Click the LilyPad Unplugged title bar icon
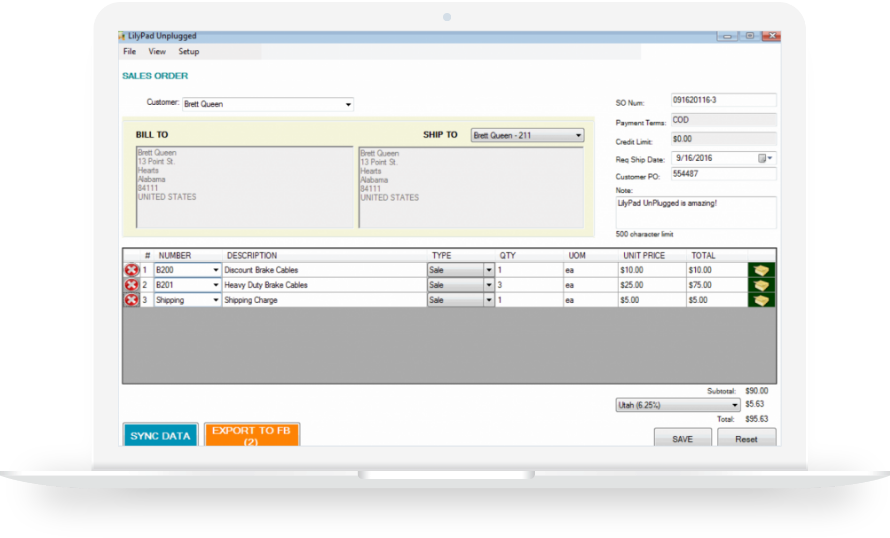890x538 pixels. pyautogui.click(x=121, y=36)
